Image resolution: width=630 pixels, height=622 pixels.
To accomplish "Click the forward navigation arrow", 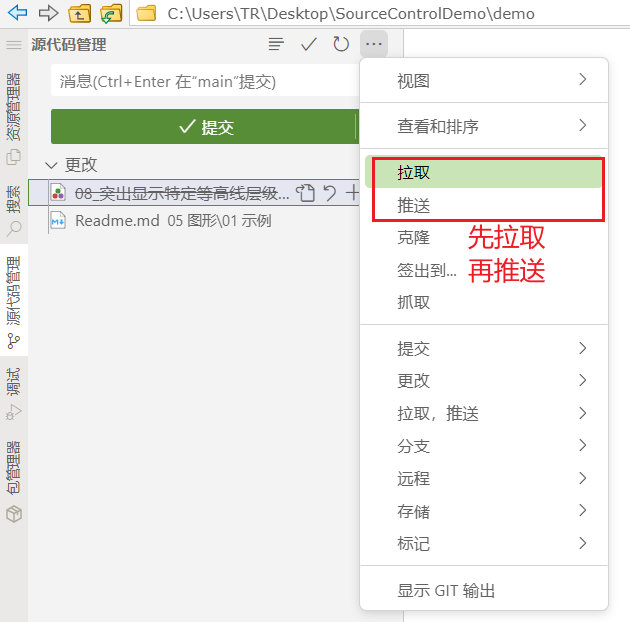I will tap(48, 13).
